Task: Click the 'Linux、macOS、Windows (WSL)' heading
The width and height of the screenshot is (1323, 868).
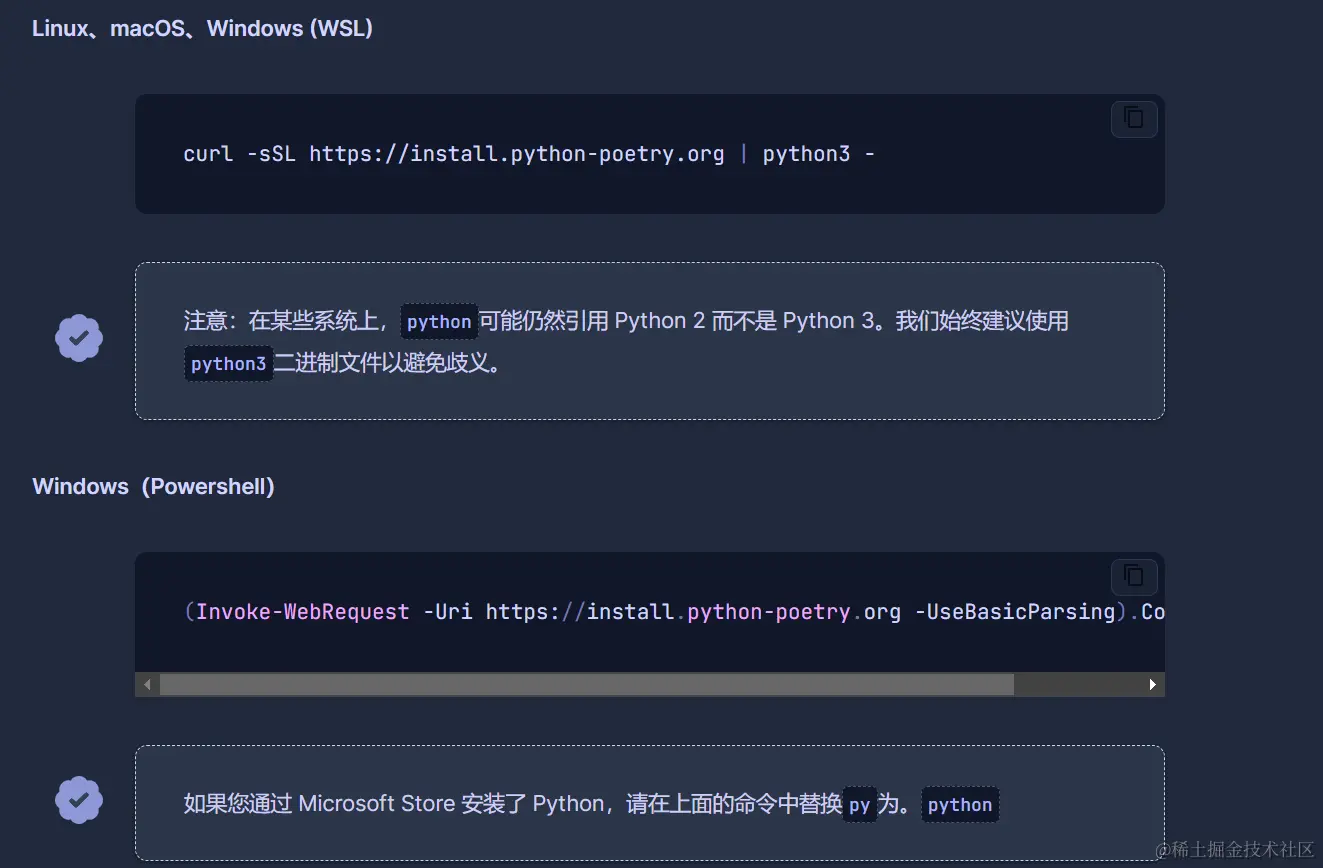Action: [x=202, y=28]
